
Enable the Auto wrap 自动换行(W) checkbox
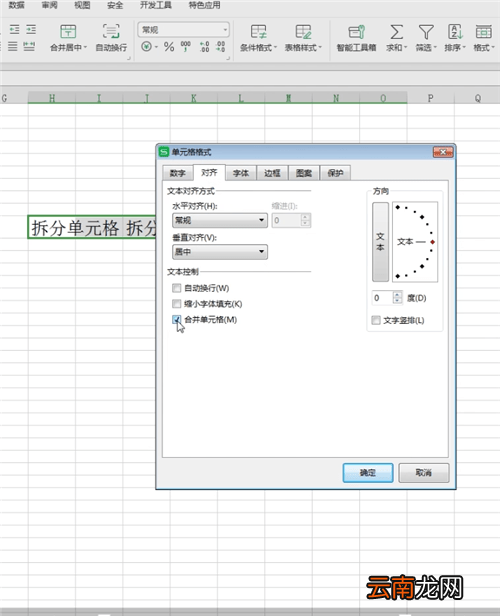177,288
